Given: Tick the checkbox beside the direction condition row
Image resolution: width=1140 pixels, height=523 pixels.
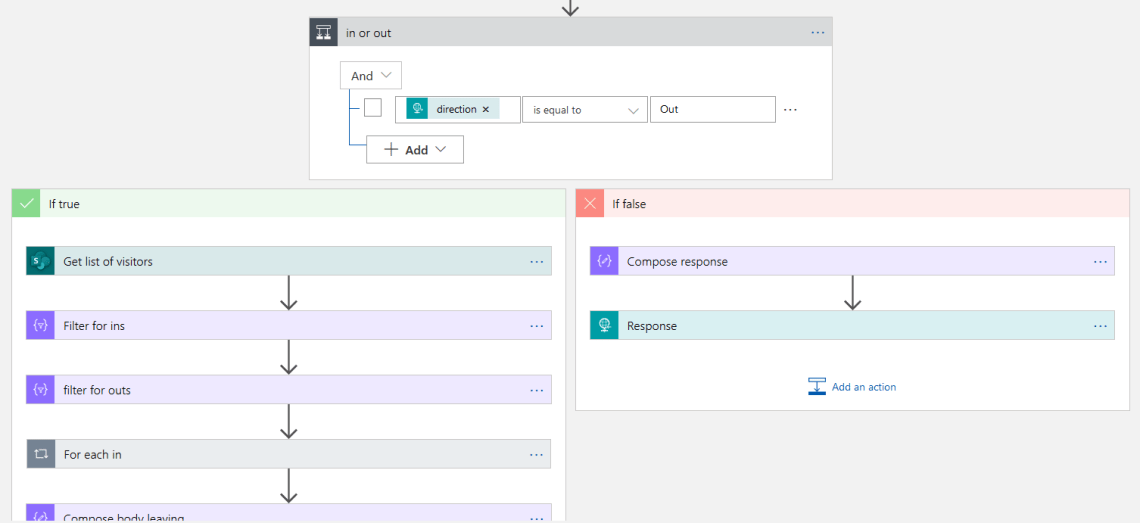Looking at the screenshot, I should click(x=372, y=108).
